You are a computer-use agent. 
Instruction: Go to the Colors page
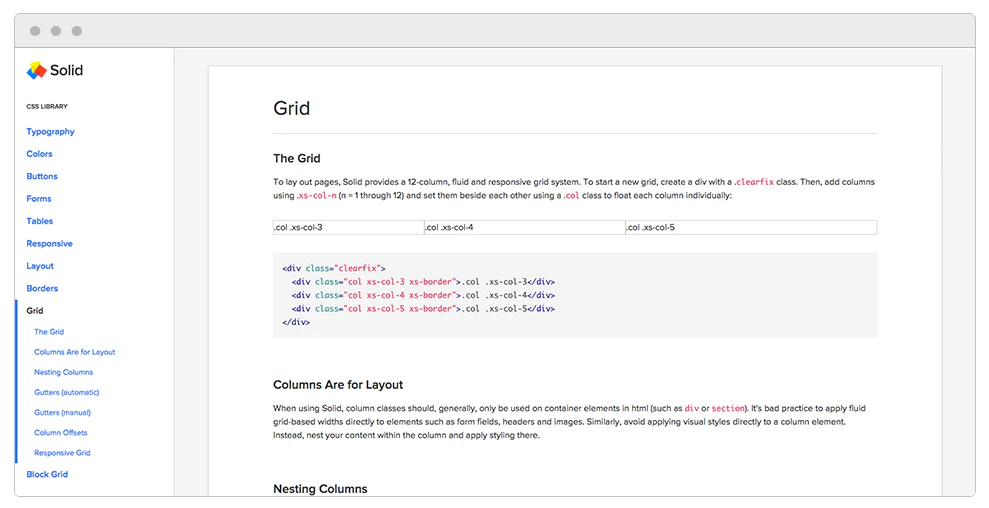39,154
